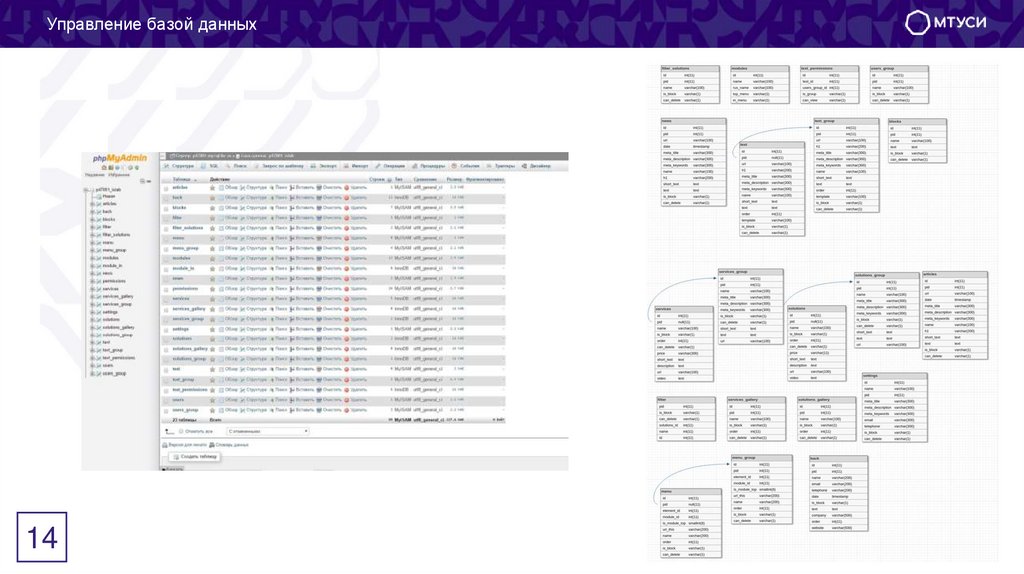Sort by the Размер column header
The width and height of the screenshot is (1024, 574).
click(454, 180)
